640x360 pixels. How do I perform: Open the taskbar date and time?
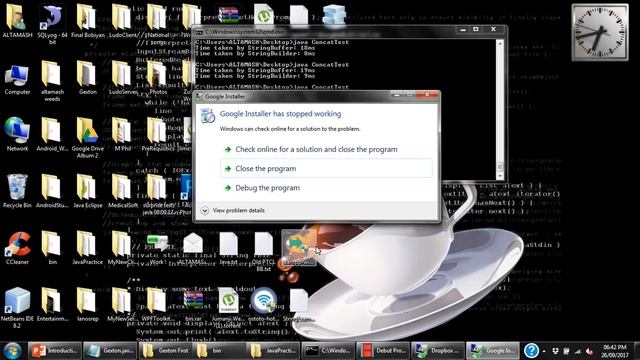[x=614, y=351]
